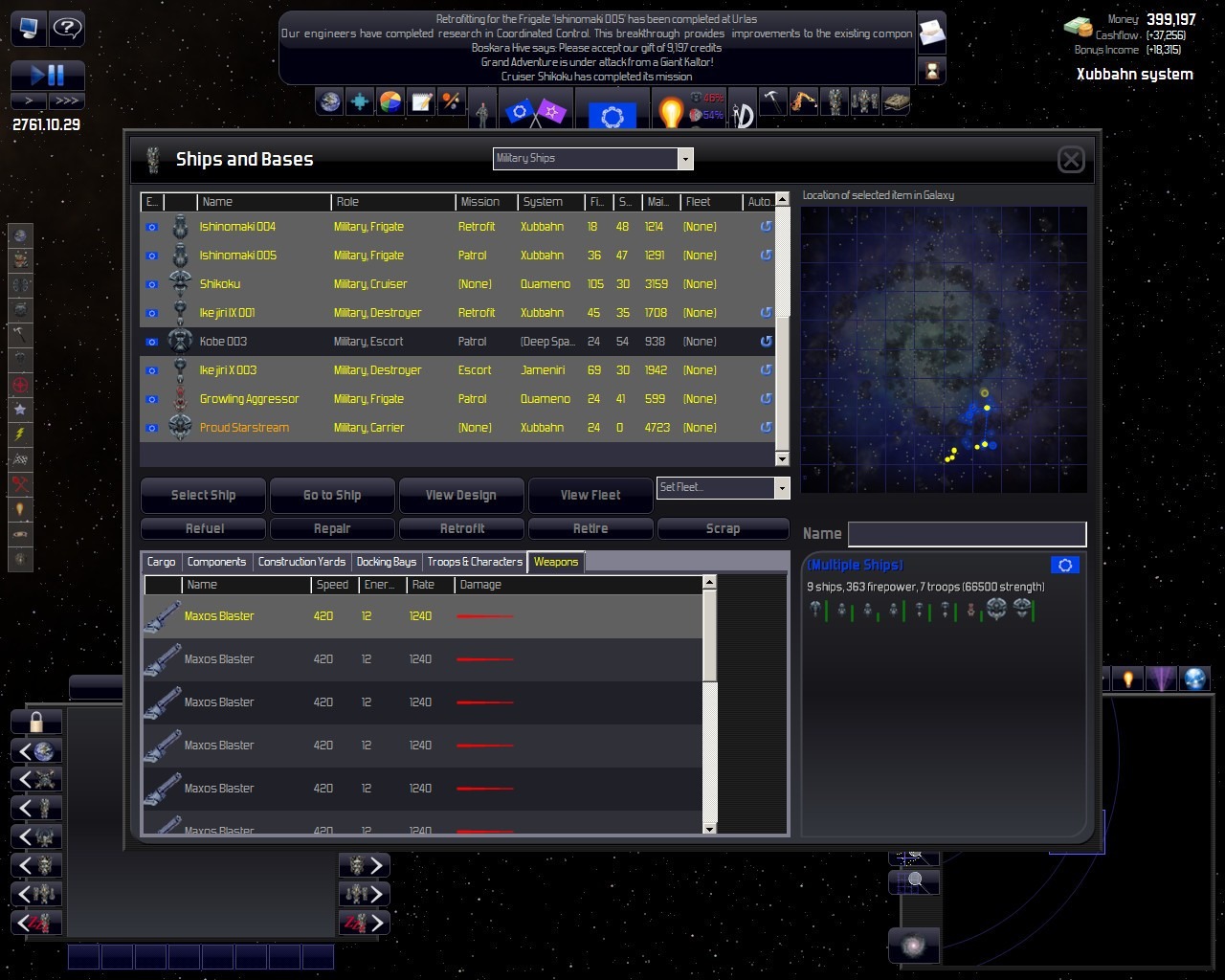This screenshot has width=1225, height=980.
Task: Click the Scrap button
Action: (723, 528)
